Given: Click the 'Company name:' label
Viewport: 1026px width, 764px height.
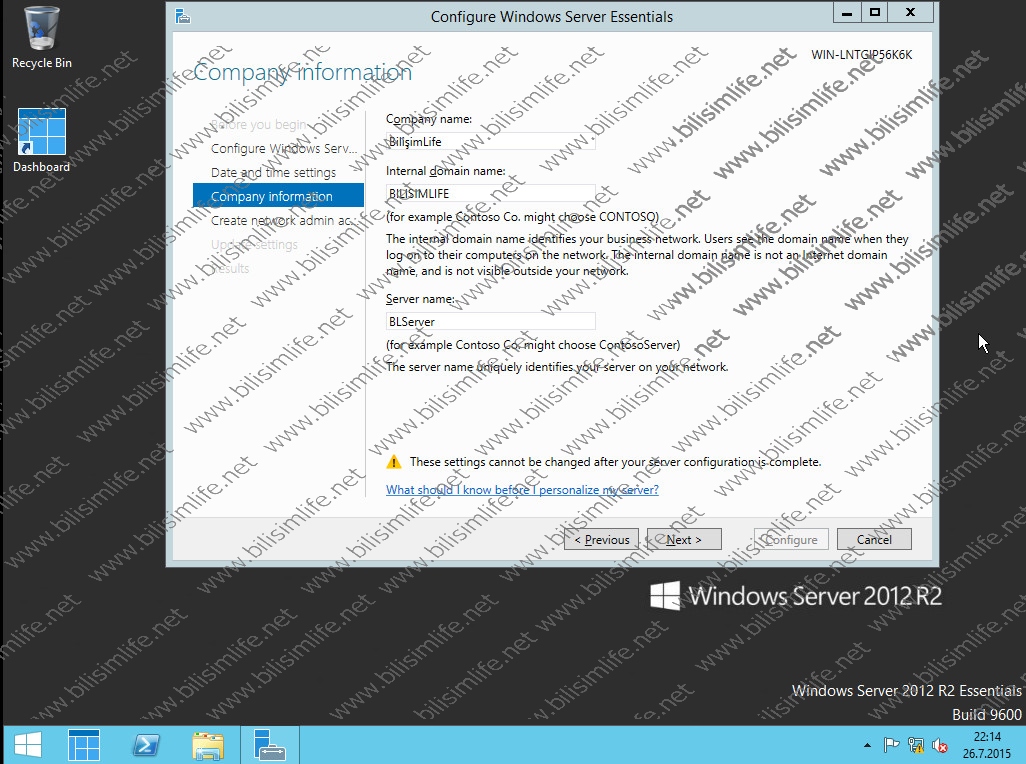Looking at the screenshot, I should click(429, 119).
